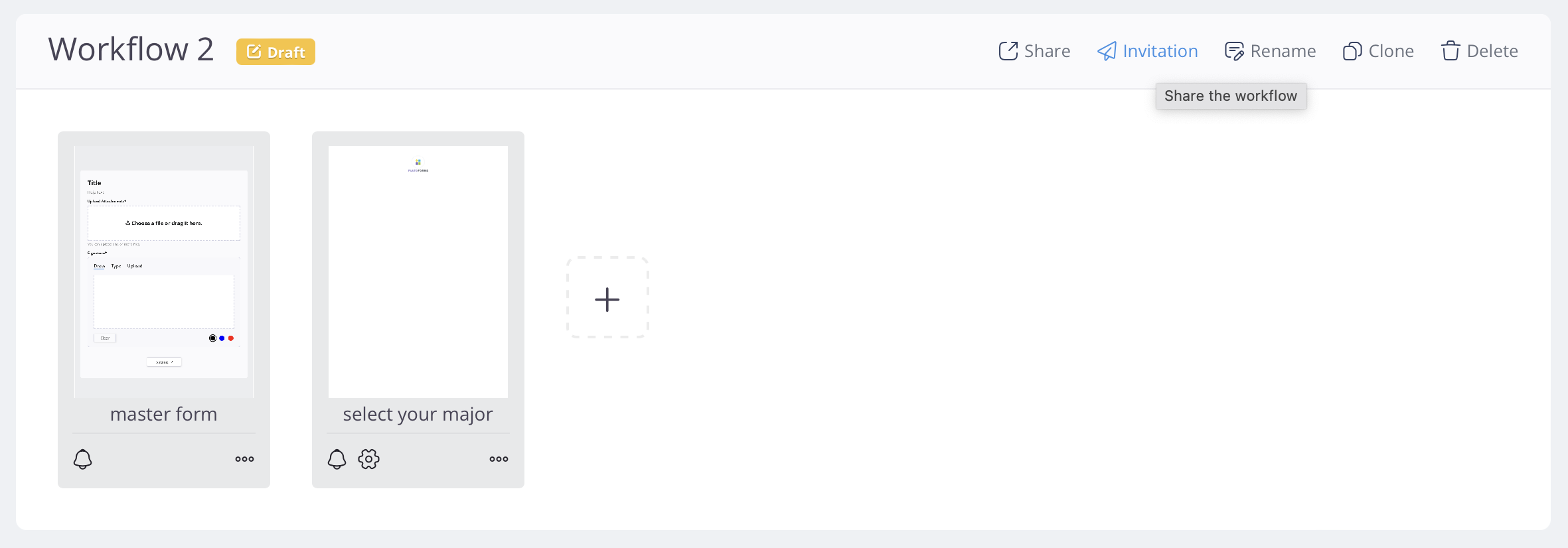Open the Invitation paper plane icon

[x=1107, y=51]
